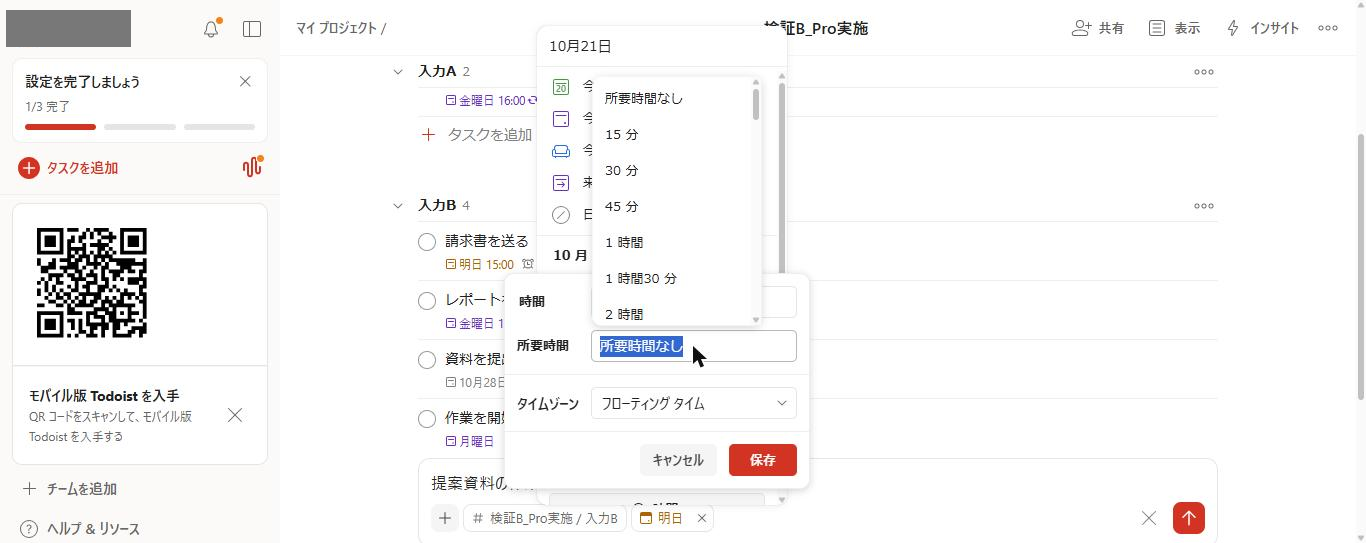Open 入力B section options menu
This screenshot has height=543, width=1366.
tap(1204, 205)
